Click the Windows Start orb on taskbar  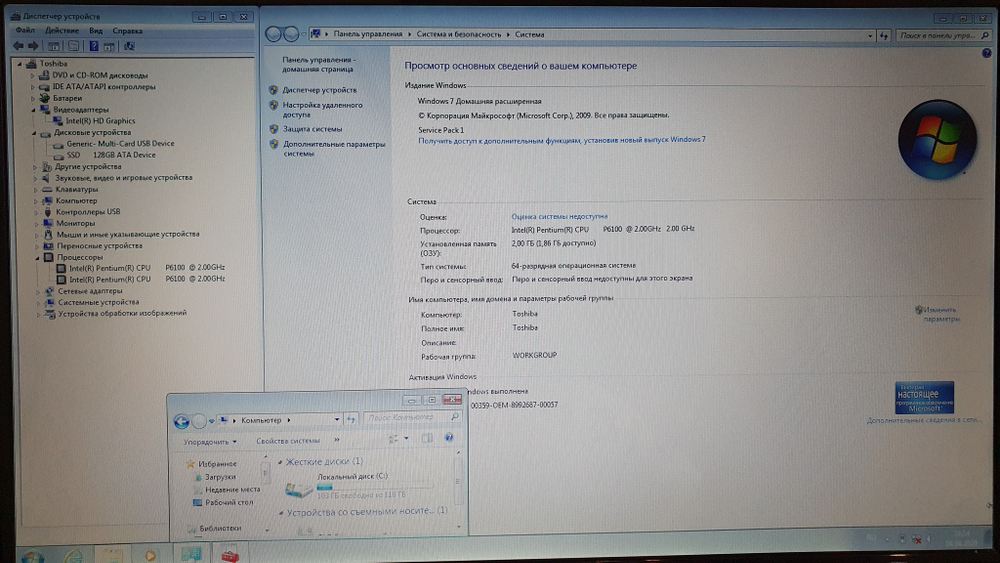(x=32, y=556)
